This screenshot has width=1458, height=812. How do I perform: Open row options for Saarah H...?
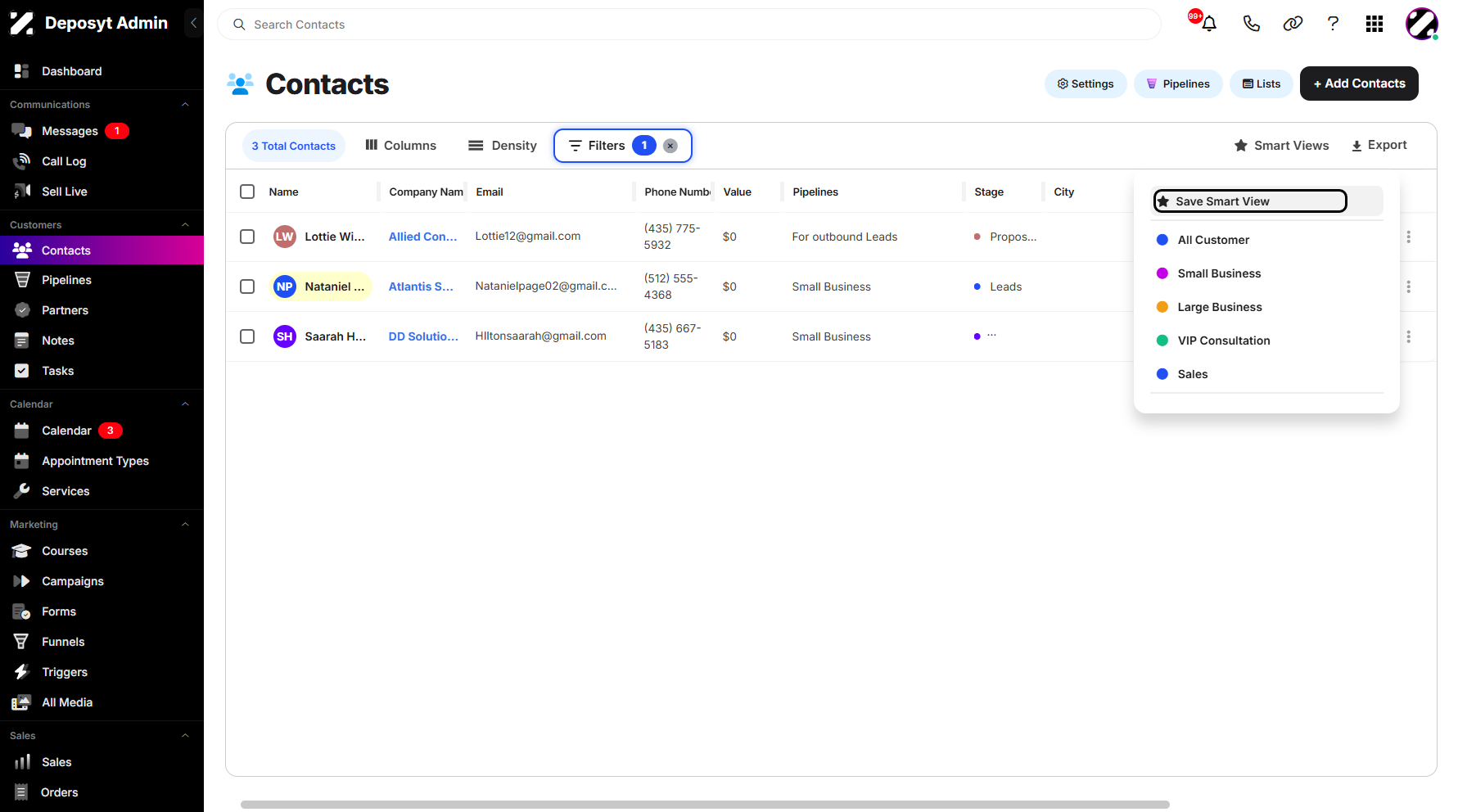click(1408, 336)
